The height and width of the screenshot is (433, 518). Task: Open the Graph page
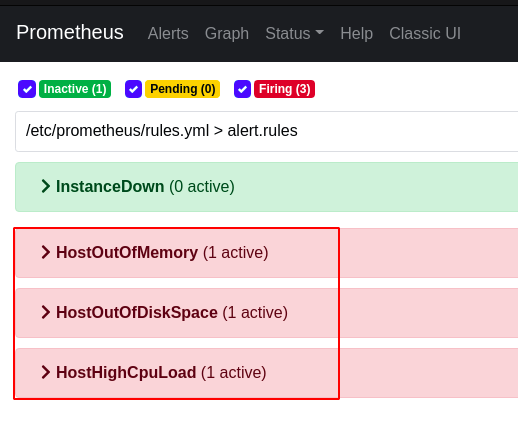(227, 33)
